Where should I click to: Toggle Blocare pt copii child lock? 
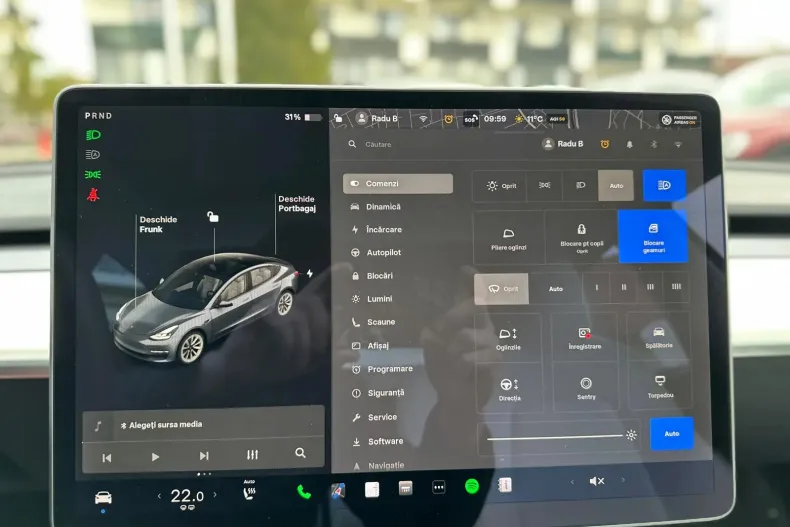pos(581,237)
